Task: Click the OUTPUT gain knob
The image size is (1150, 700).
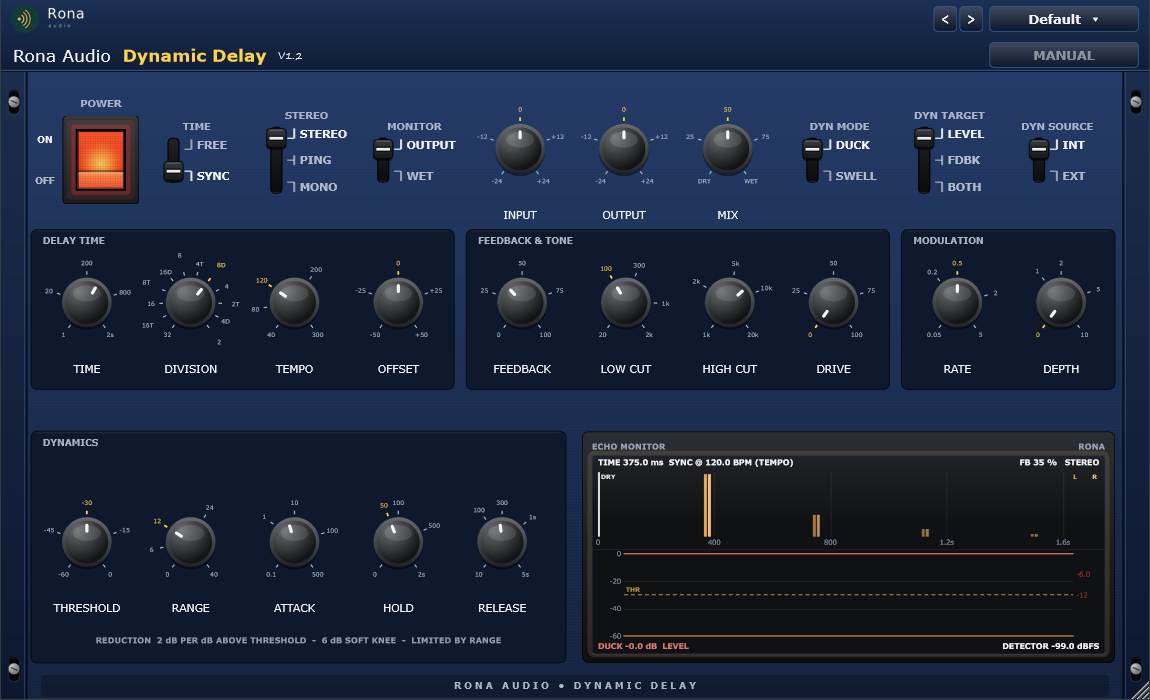Action: pyautogui.click(x=623, y=150)
